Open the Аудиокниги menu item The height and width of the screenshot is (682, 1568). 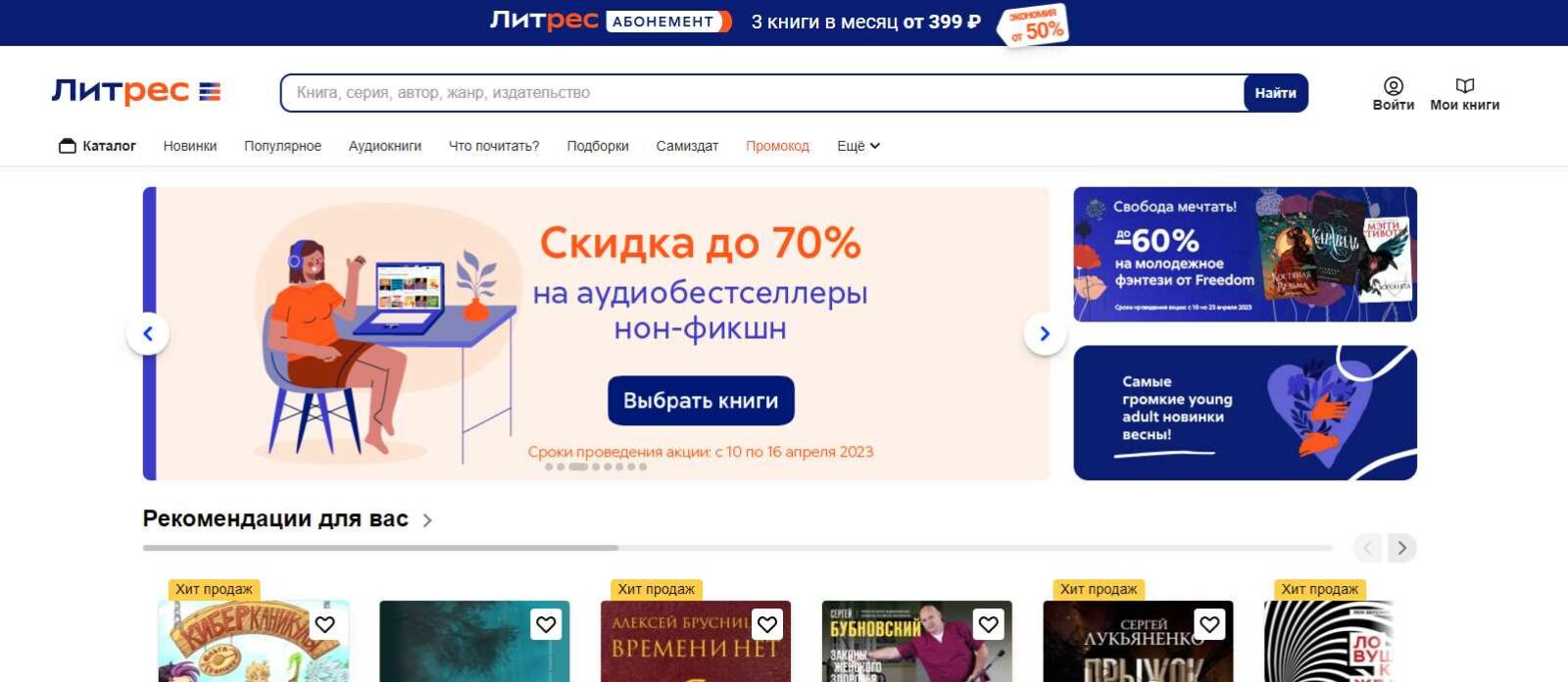(x=385, y=146)
